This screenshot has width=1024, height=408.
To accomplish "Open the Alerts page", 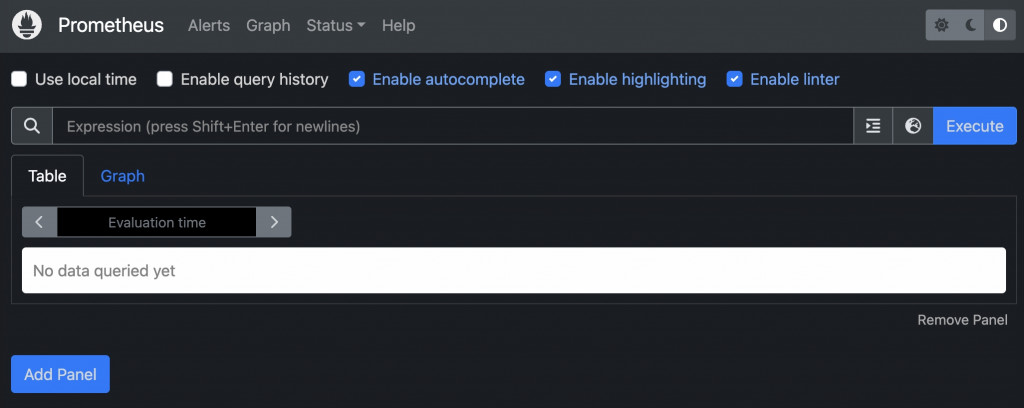I will tap(208, 26).
